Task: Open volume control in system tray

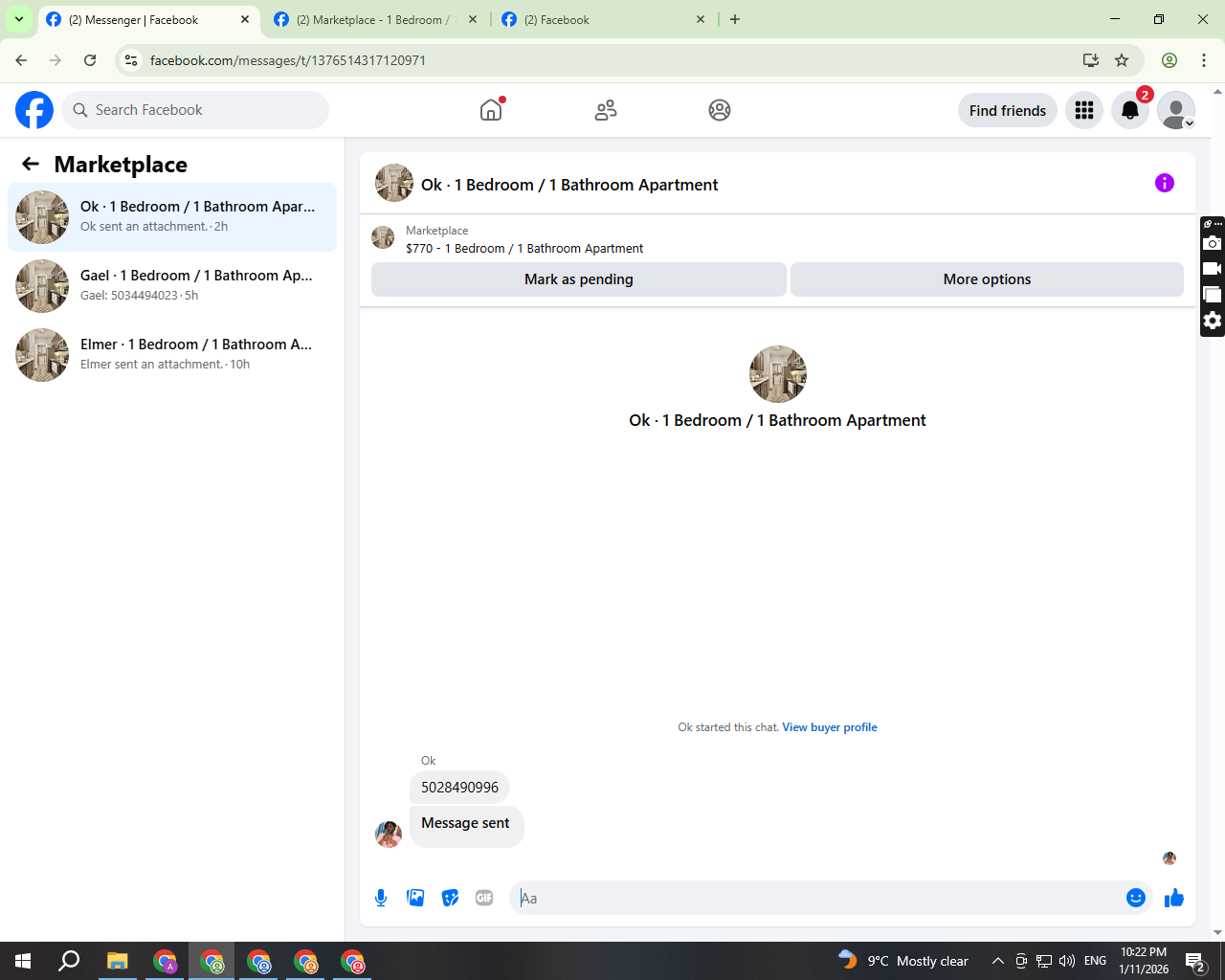Action: 1067,961
